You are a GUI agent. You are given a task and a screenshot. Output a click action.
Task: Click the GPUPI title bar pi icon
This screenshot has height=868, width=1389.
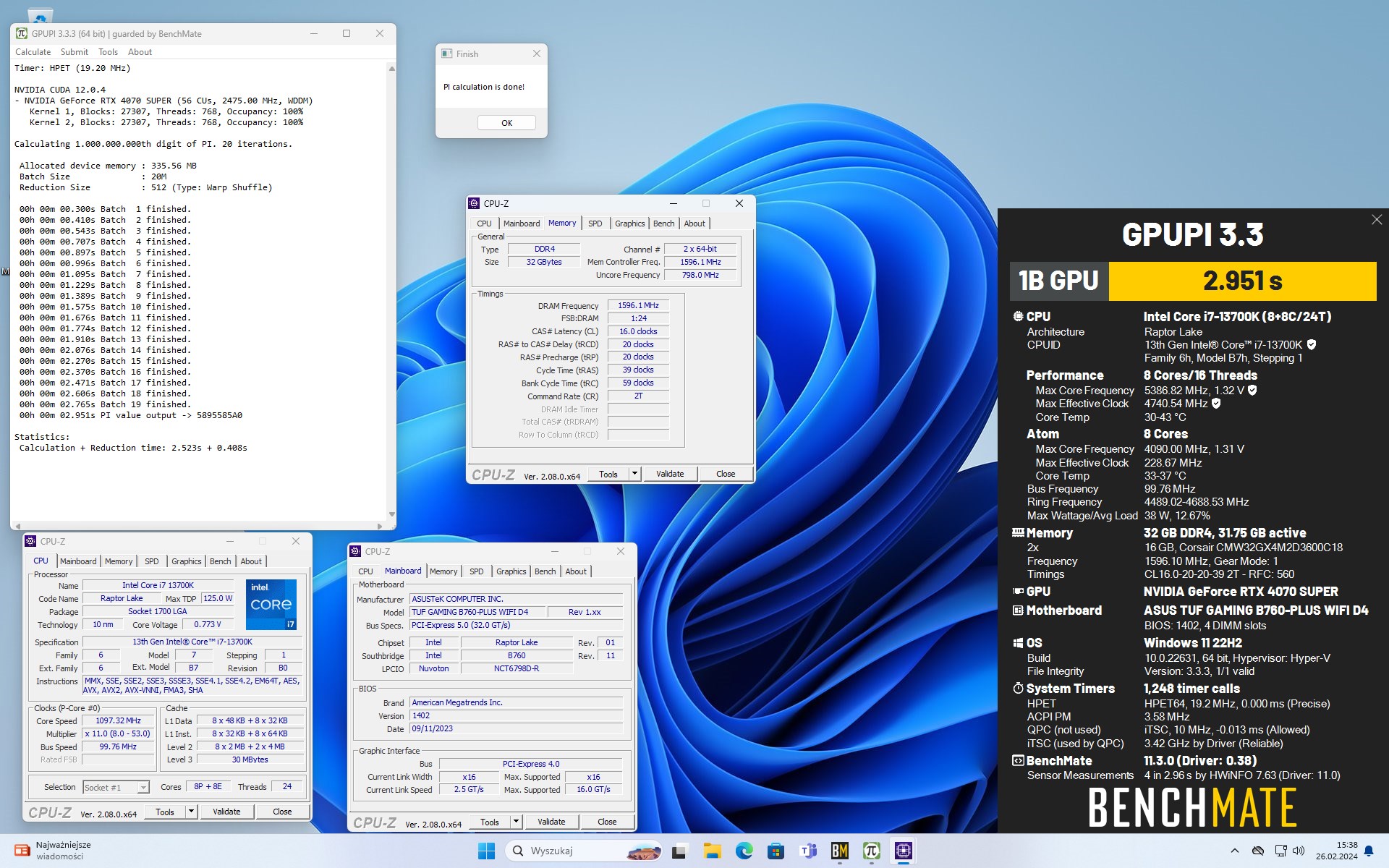click(22, 33)
